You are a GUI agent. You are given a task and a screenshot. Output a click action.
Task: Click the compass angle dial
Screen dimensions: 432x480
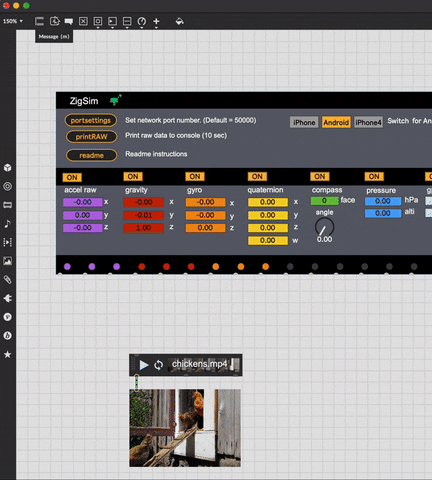click(324, 227)
